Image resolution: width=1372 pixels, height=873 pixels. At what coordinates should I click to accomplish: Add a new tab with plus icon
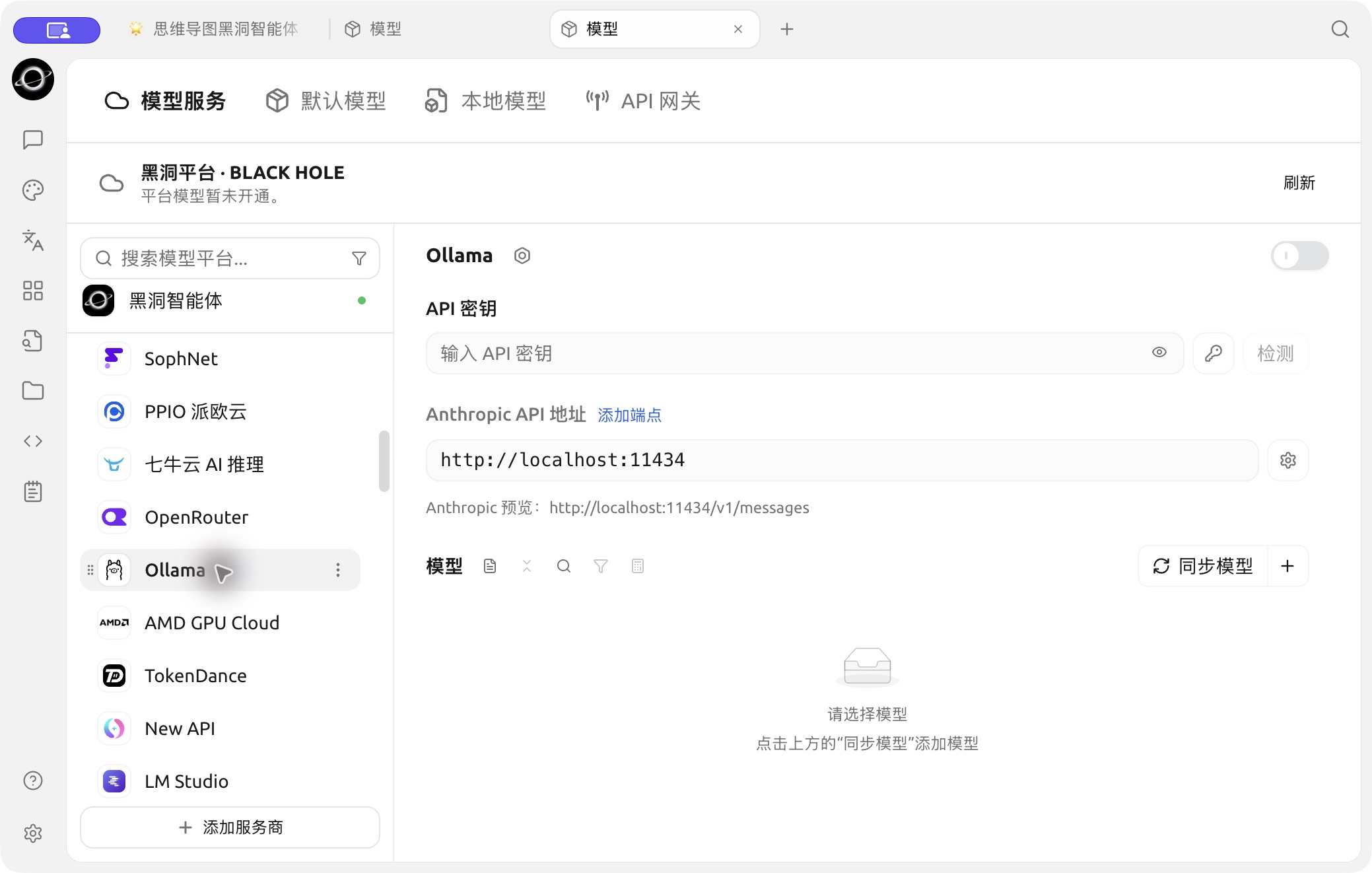pos(787,29)
